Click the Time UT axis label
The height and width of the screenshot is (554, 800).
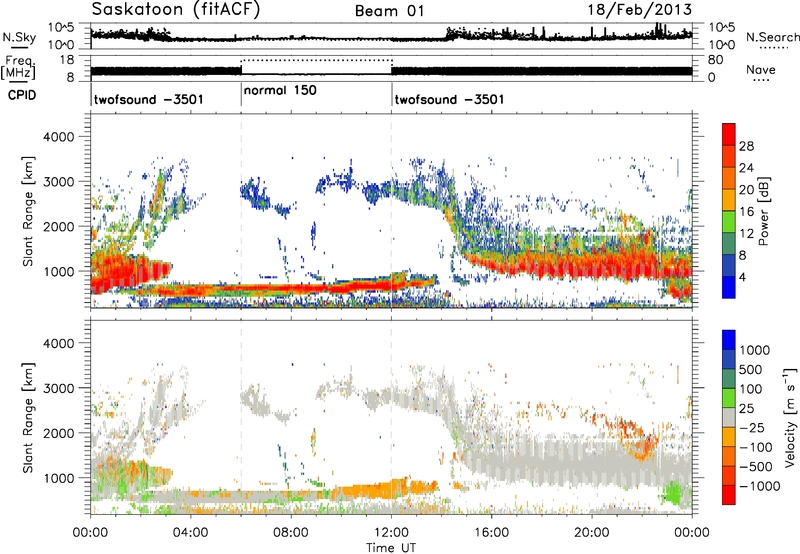(391, 547)
